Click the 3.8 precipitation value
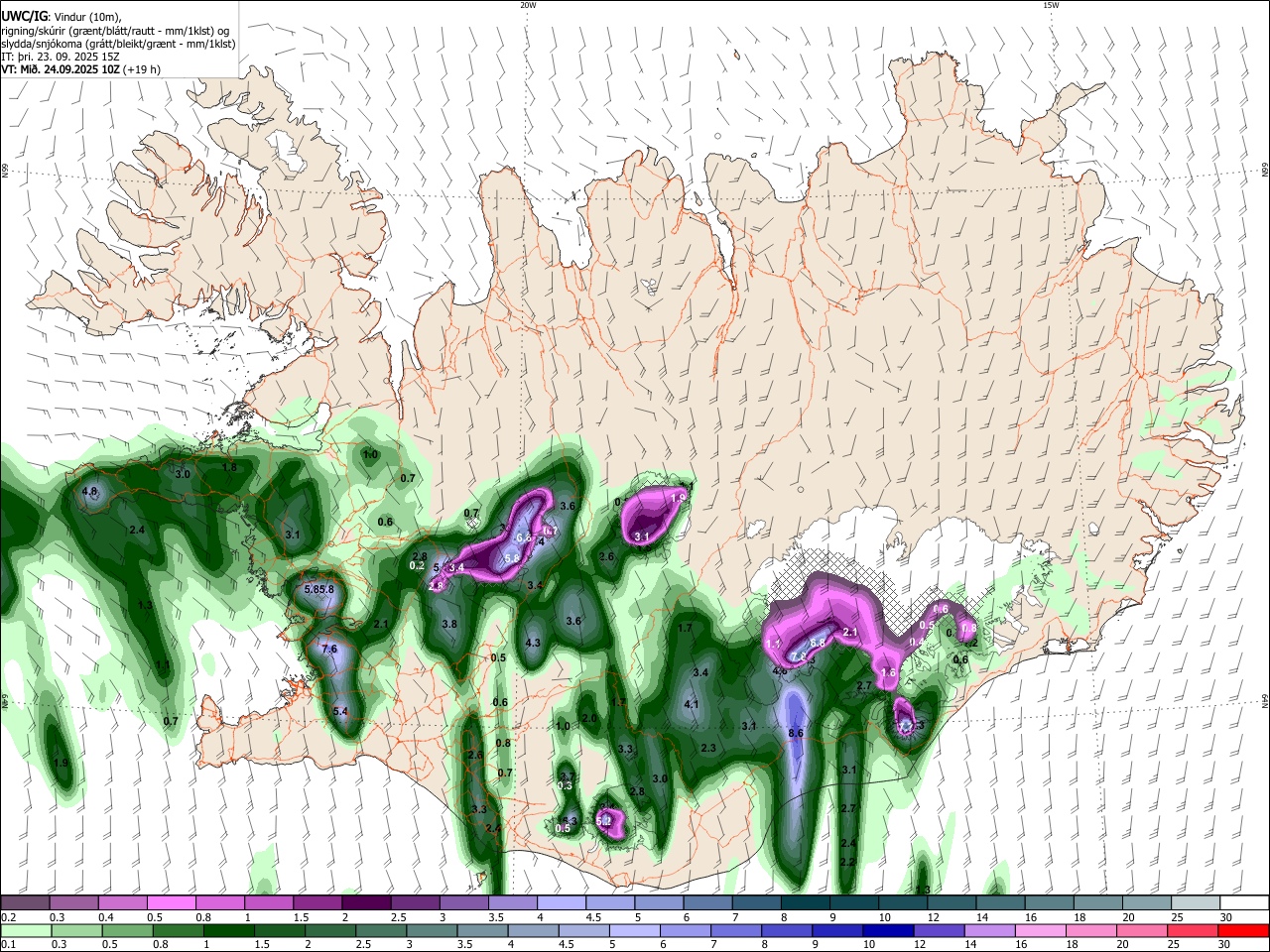The height and width of the screenshot is (952, 1270). pos(448,624)
